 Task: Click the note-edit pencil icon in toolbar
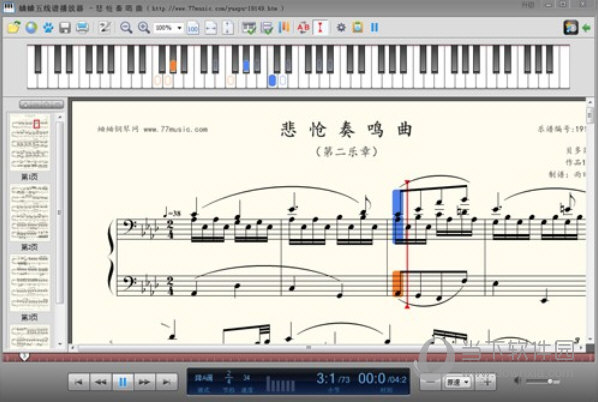click(104, 27)
